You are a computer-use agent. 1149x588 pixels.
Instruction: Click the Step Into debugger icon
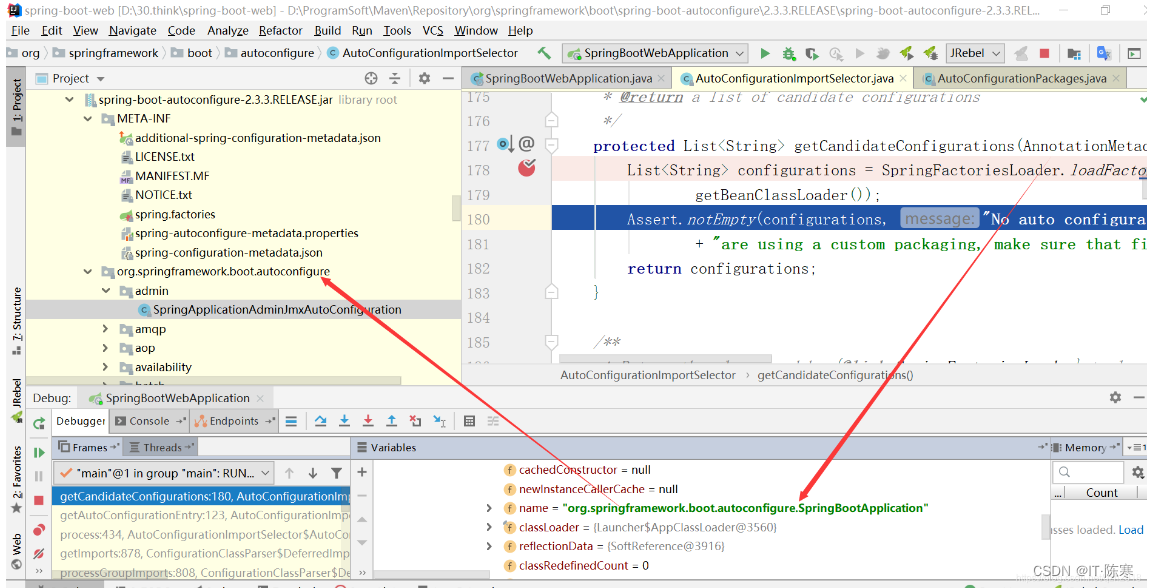click(x=344, y=421)
